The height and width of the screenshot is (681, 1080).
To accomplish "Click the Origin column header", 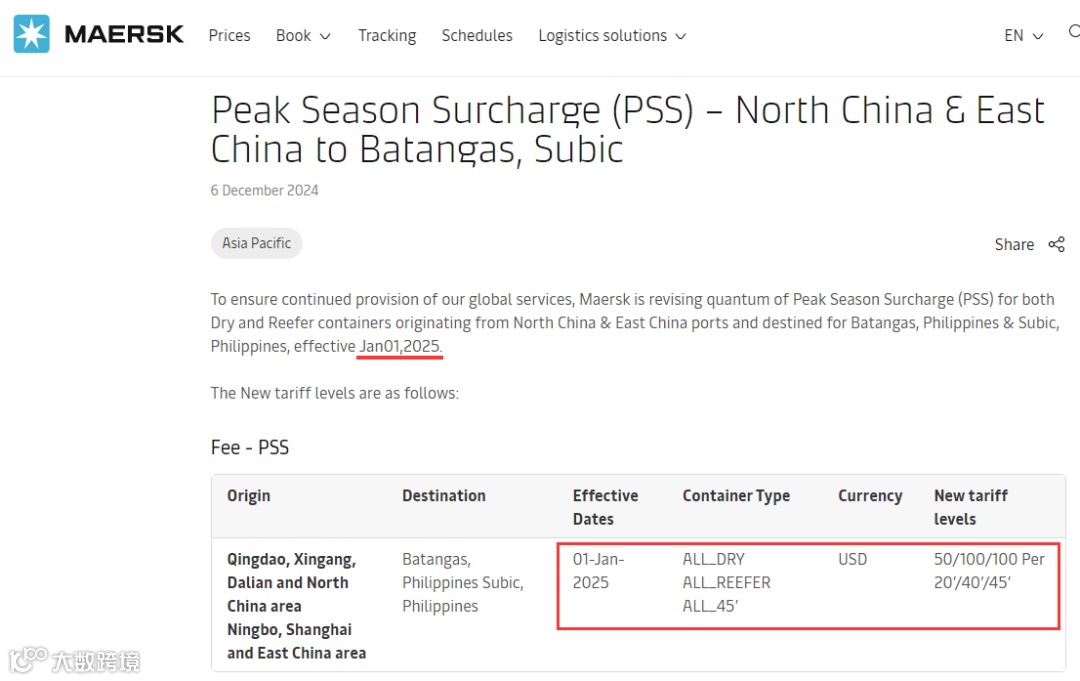I will tap(248, 495).
